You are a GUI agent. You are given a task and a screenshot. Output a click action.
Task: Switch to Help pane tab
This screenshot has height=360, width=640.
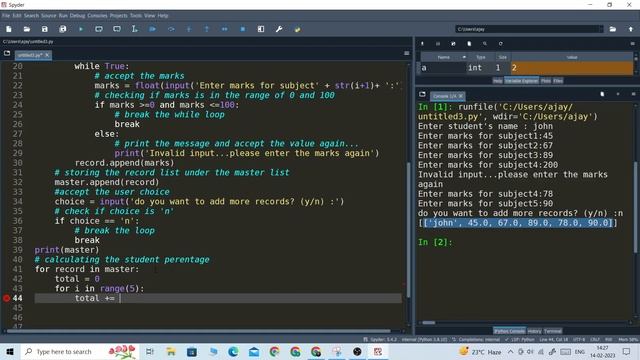click(497, 81)
